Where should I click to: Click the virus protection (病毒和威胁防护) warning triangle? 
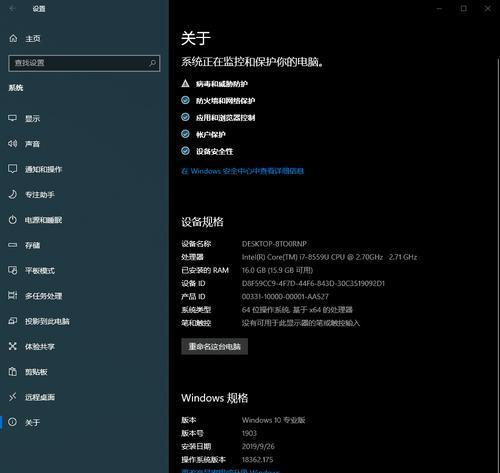click(x=185, y=83)
